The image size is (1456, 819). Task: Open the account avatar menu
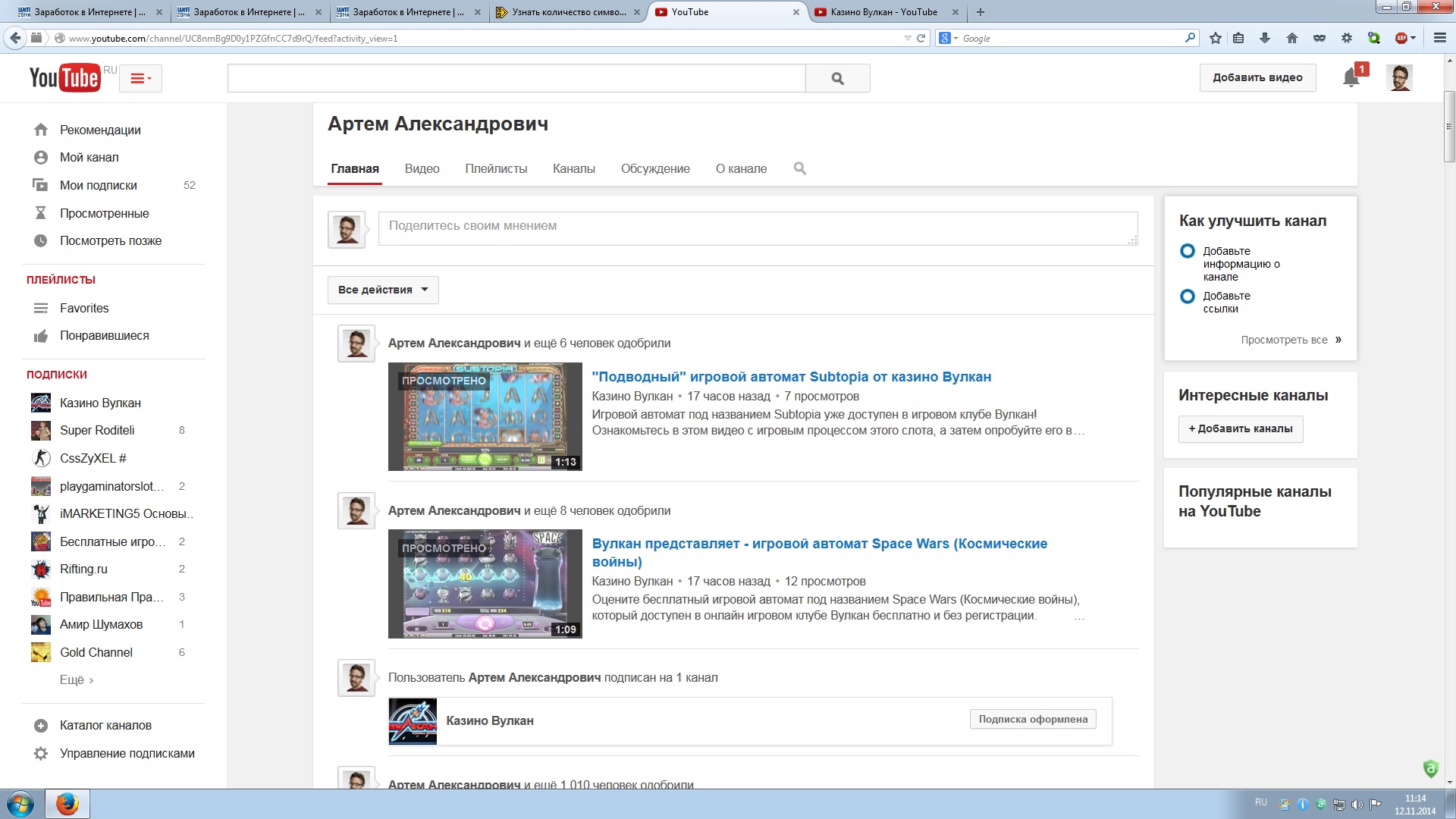[x=1399, y=77]
